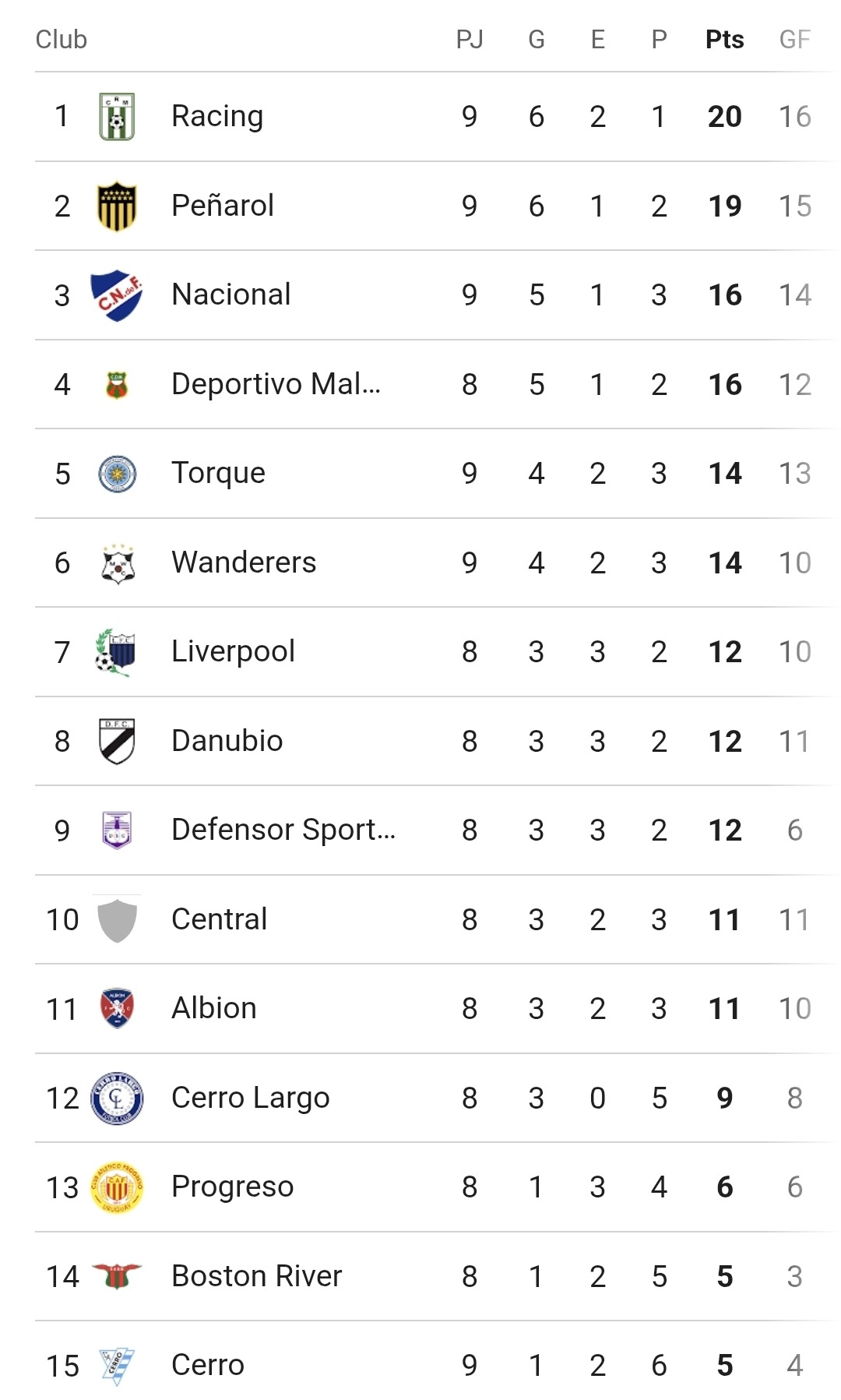Screen dimensions: 841x1400
Task: Open the Deportivo Mal... team link
Action: [x=276, y=384]
